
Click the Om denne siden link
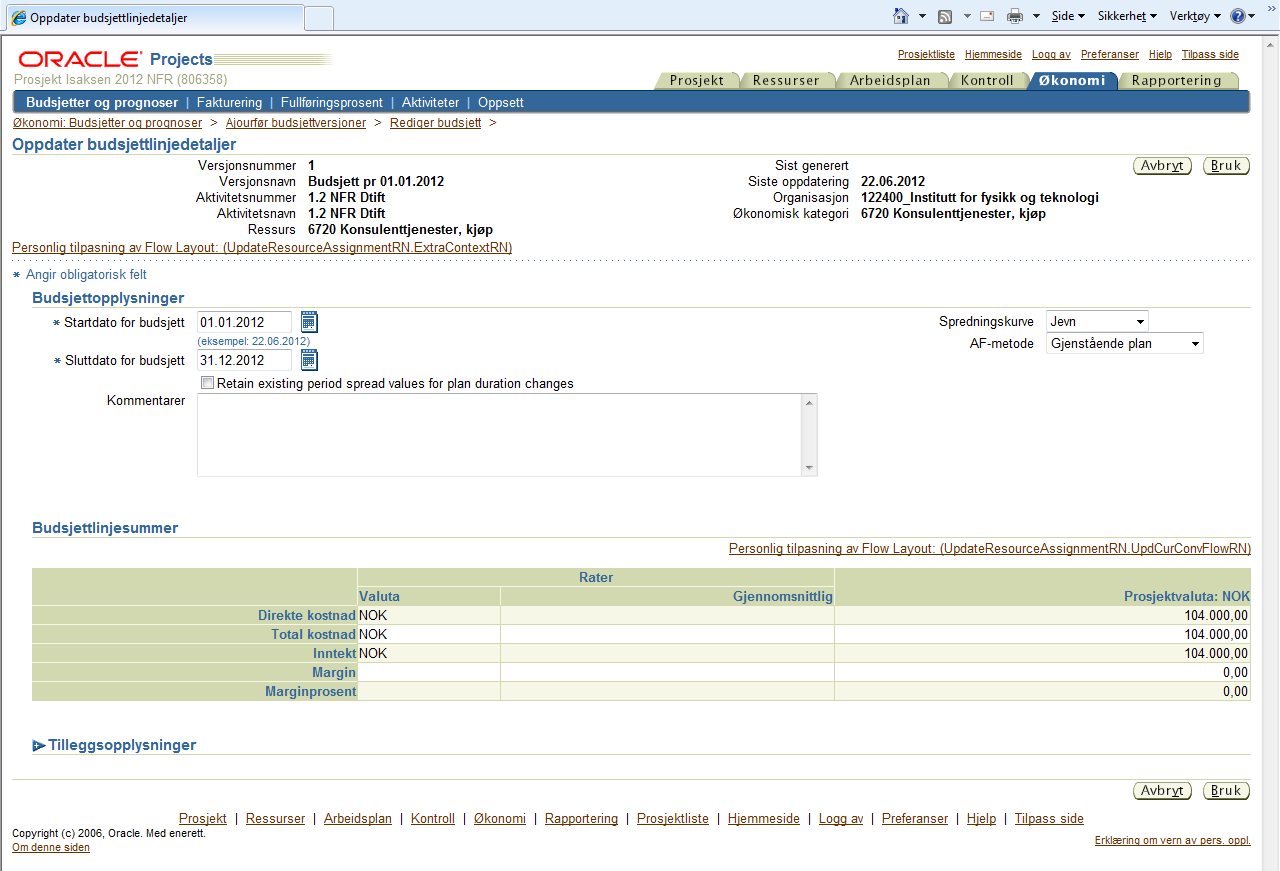51,847
